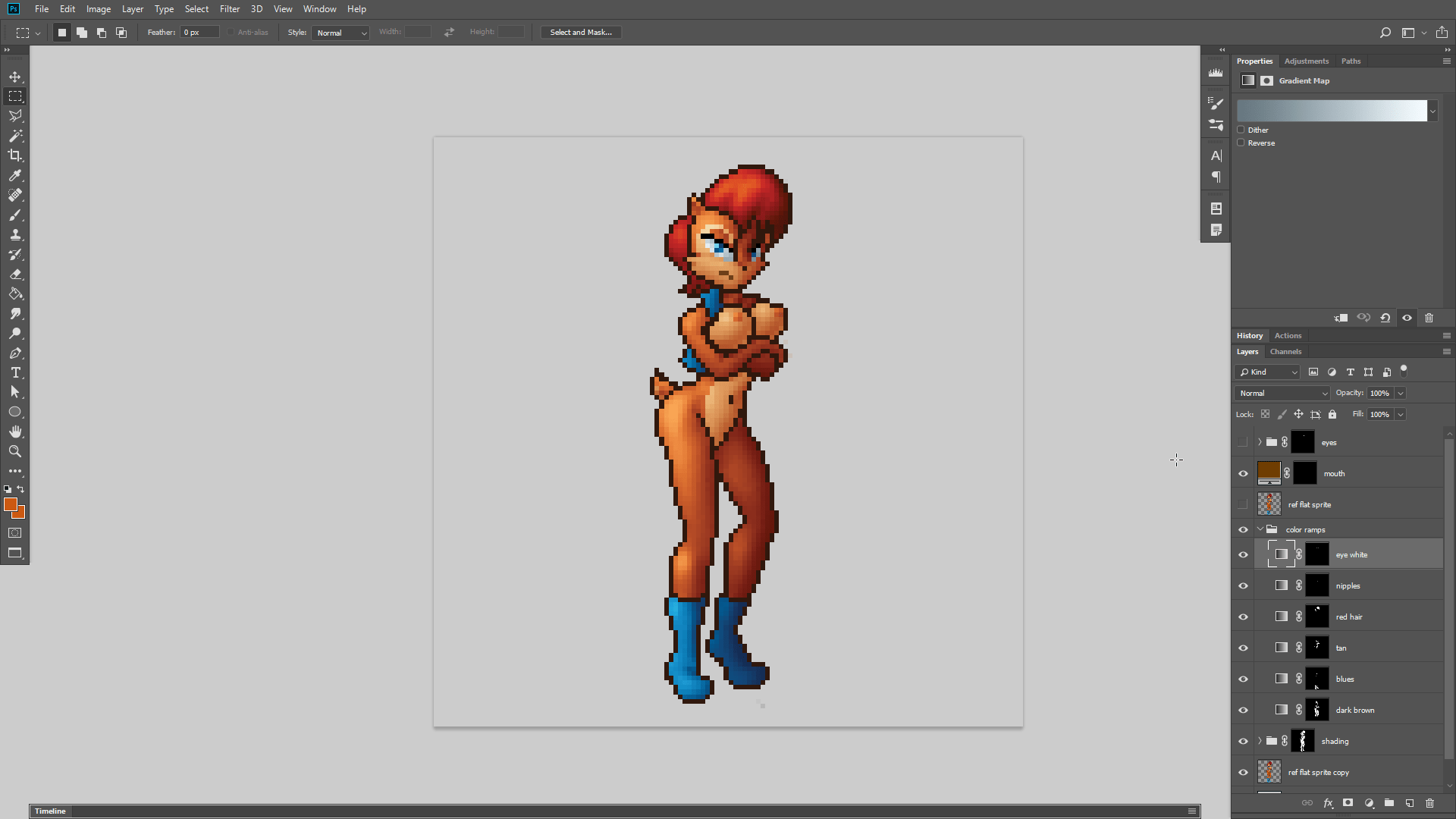Switch to the Channels tab
This screenshot has height=819, width=1456.
point(1285,352)
